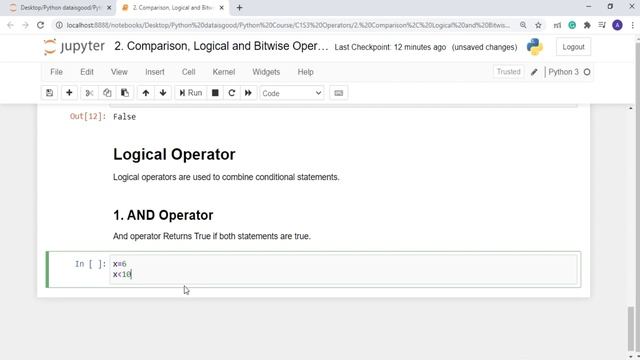Open a new browser tab
Viewport: 640px width, 360px height.
pyautogui.click(x=239, y=8)
